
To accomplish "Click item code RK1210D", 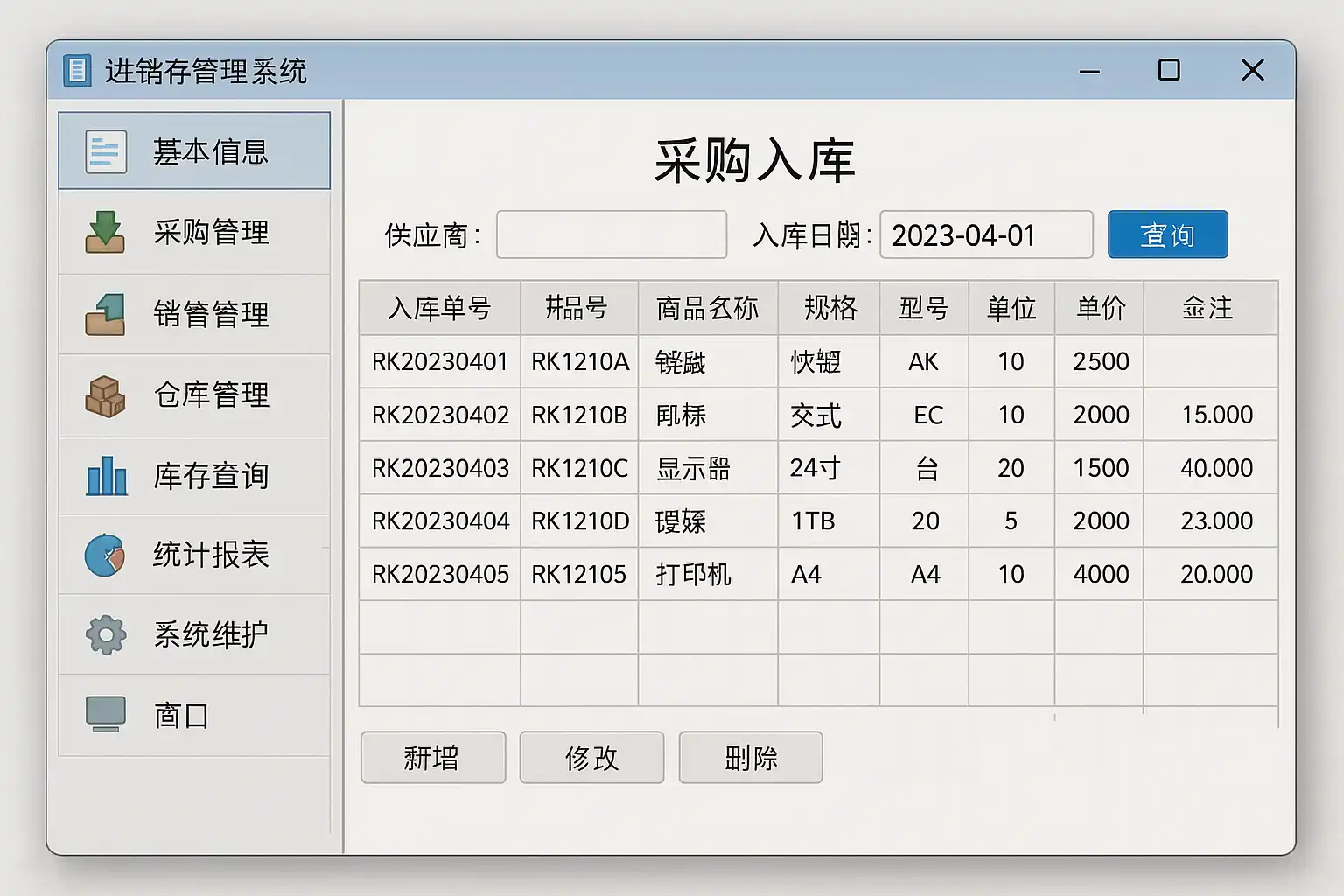I will pos(580,521).
